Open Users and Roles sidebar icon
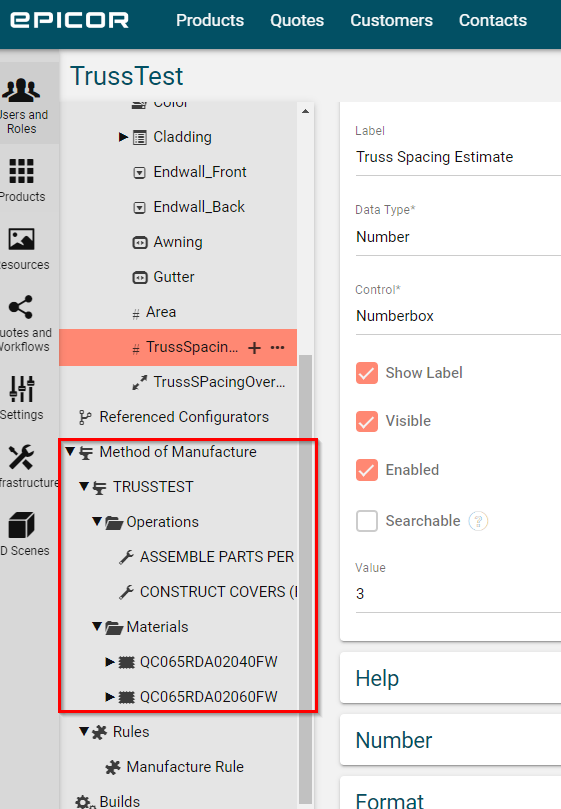 [21, 90]
